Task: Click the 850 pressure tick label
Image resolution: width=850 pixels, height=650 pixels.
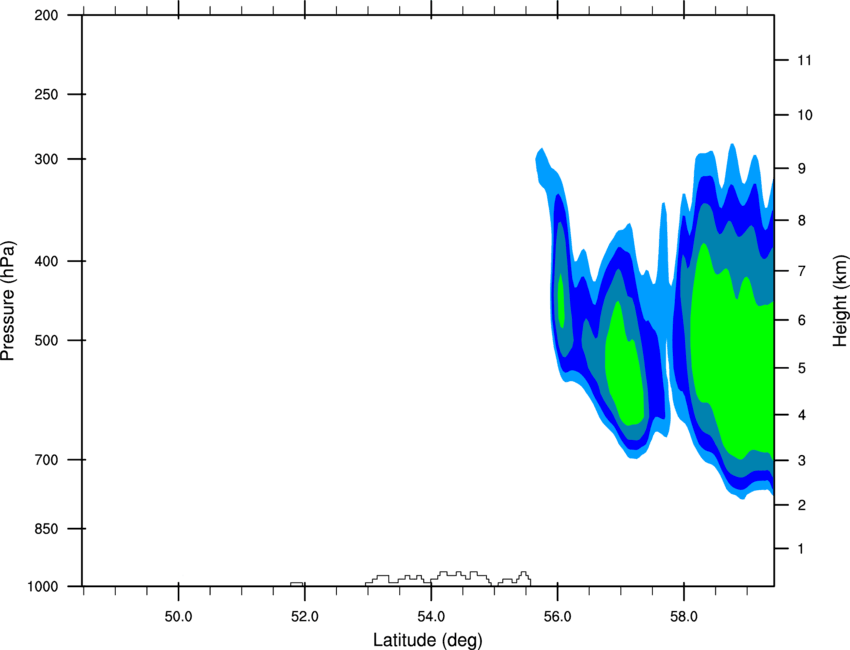Action: pos(46,529)
